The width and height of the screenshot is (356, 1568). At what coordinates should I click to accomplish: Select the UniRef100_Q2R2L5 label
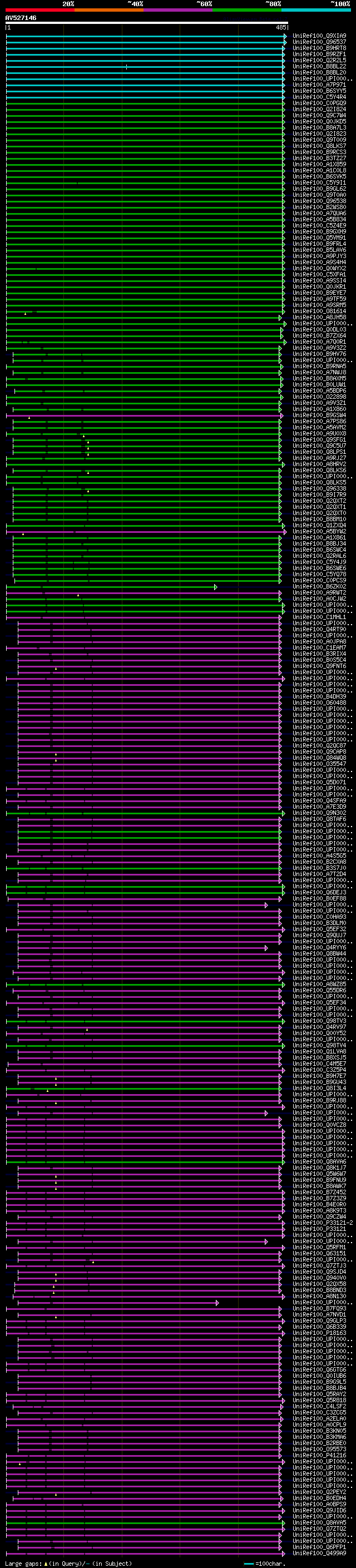coord(319,60)
